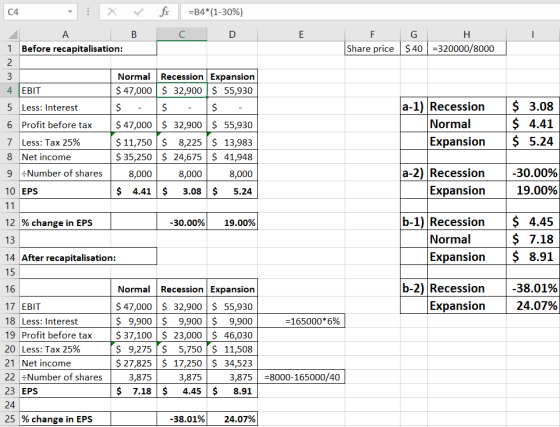This screenshot has height=427, width=560.
Task: Expand the Name Box dropdown arrow
Action: 70,12
